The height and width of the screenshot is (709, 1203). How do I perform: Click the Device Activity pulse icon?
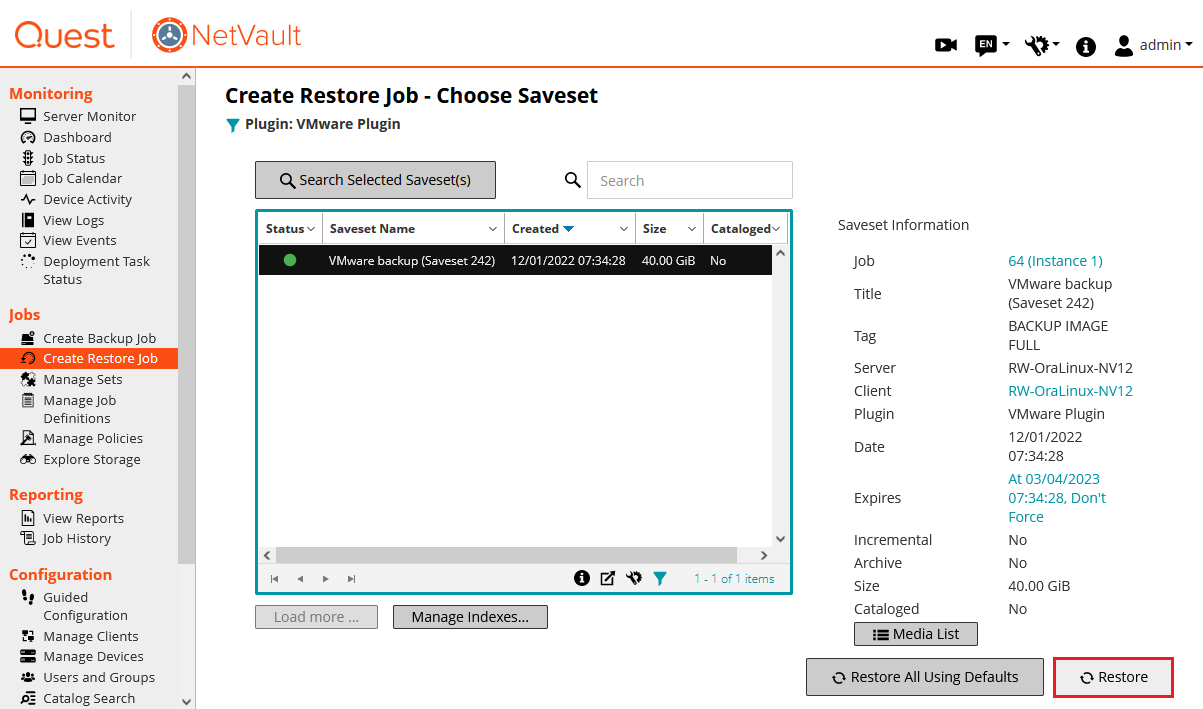coord(28,199)
